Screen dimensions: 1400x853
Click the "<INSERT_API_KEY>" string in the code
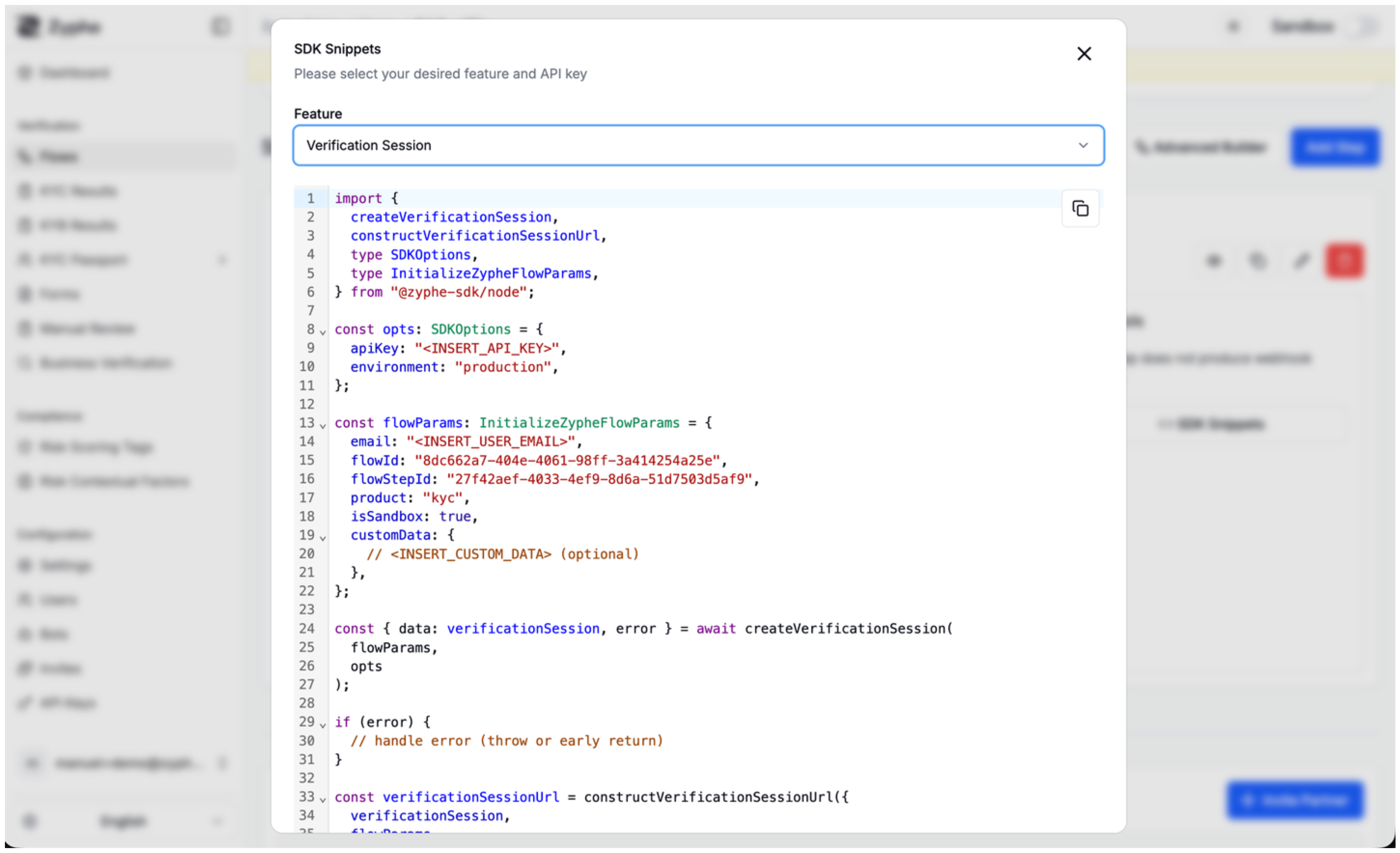[x=486, y=348]
